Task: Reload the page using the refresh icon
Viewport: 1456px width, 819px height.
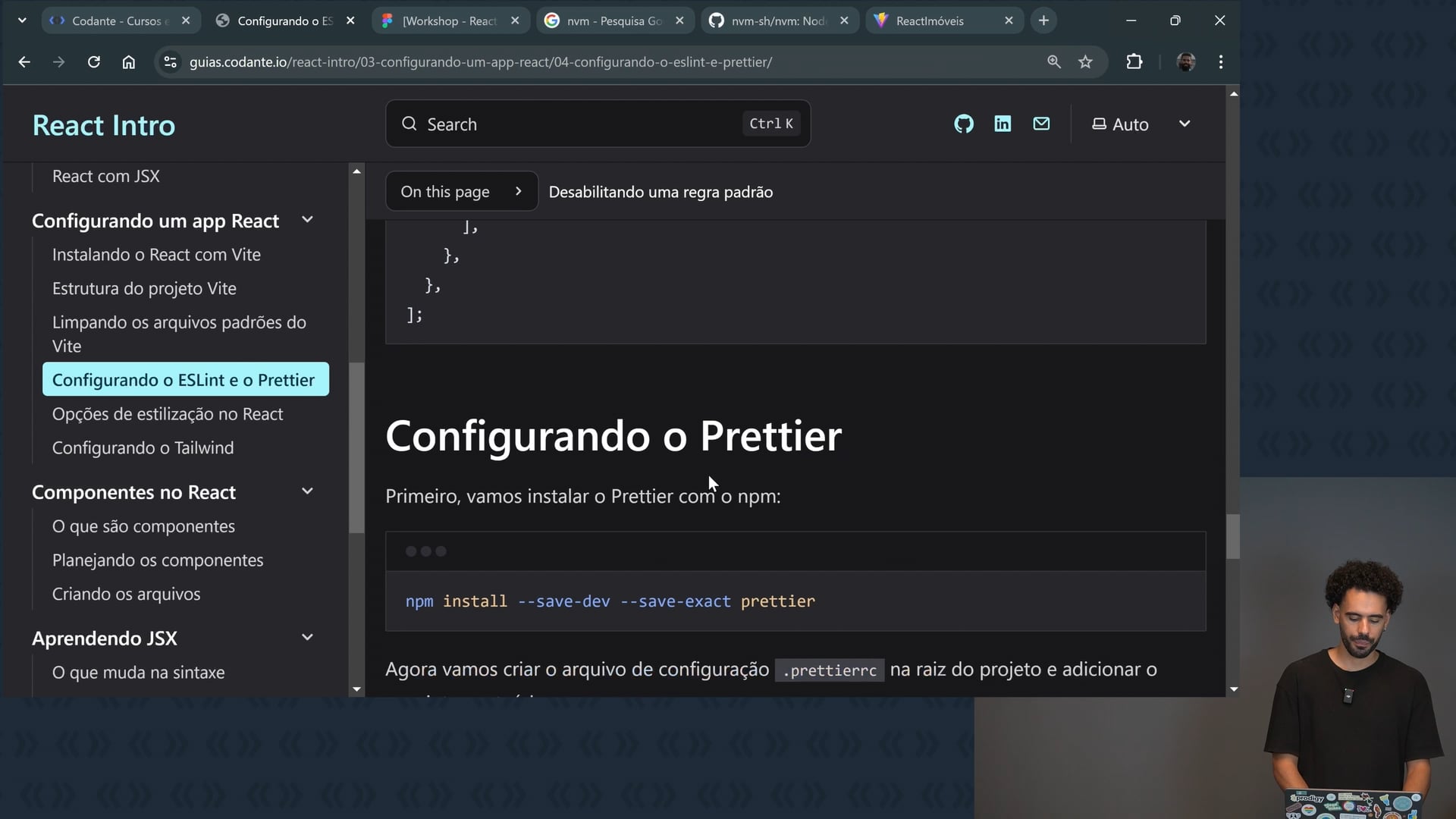Action: pos(94,62)
